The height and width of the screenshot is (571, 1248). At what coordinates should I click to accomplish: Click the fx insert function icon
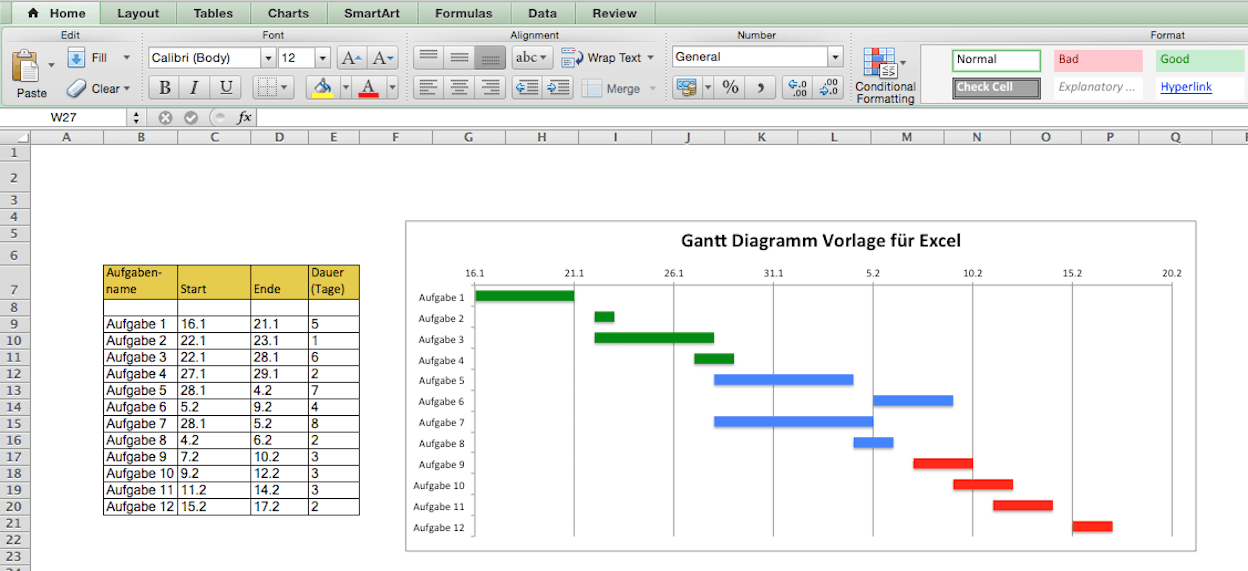click(244, 118)
